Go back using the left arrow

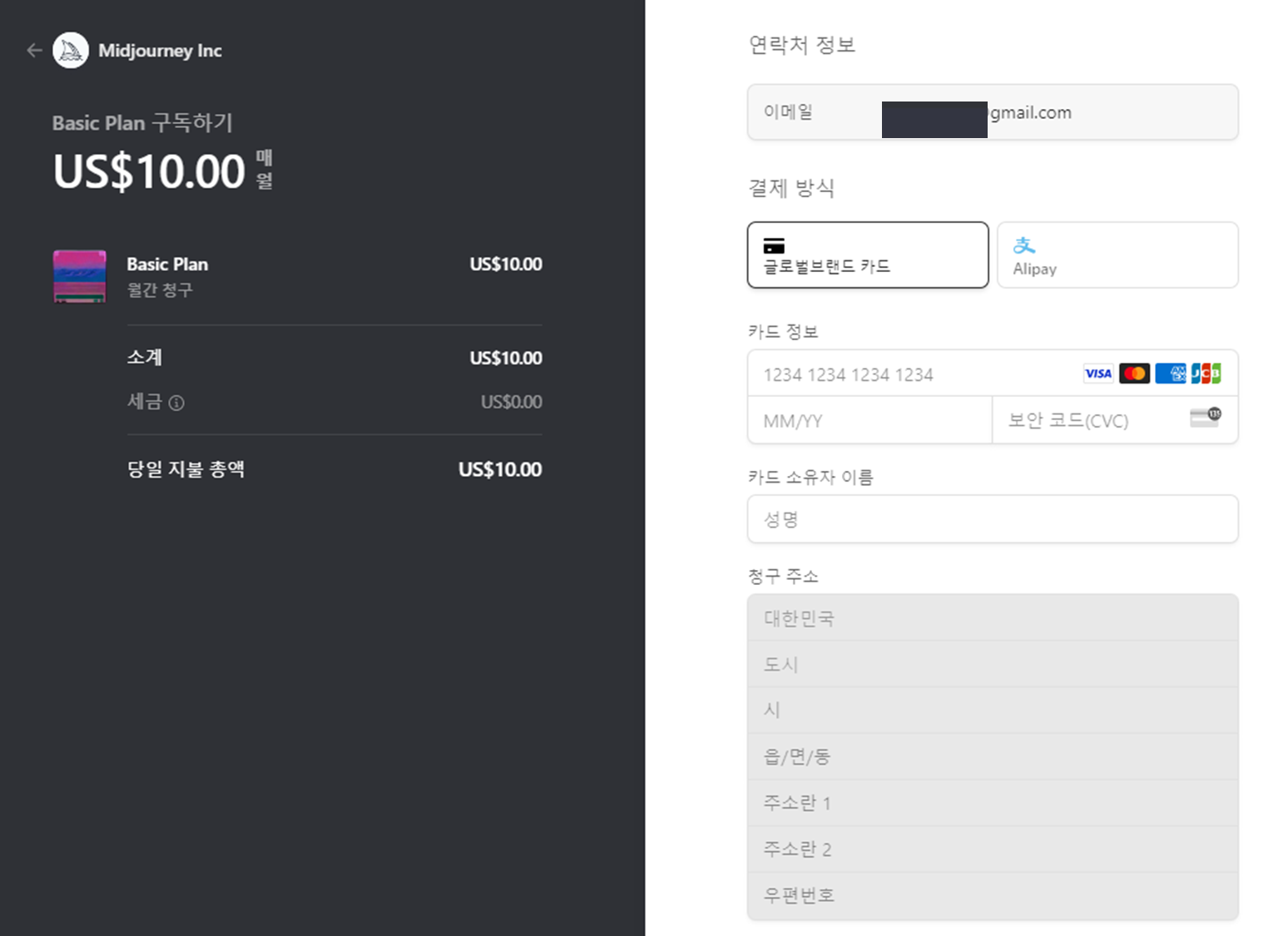point(34,51)
